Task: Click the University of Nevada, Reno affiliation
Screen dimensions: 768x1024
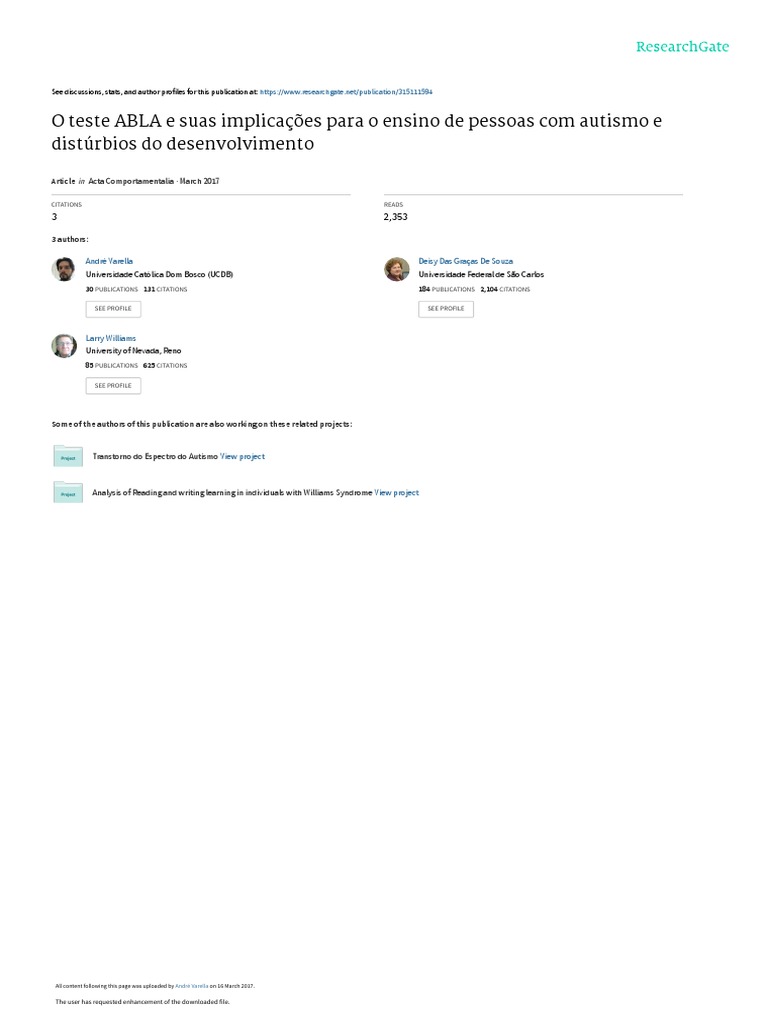Action: 134,351
